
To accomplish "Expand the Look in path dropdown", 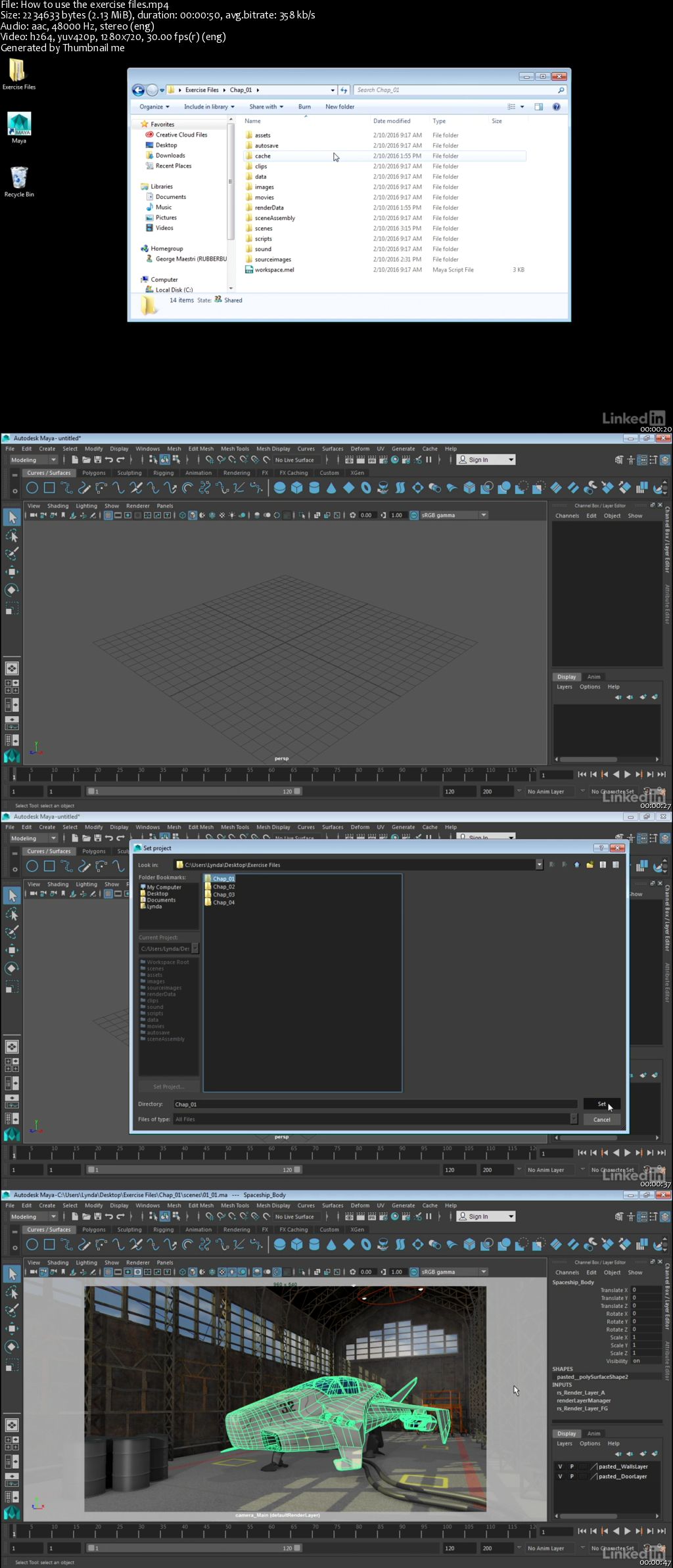I will [539, 864].
